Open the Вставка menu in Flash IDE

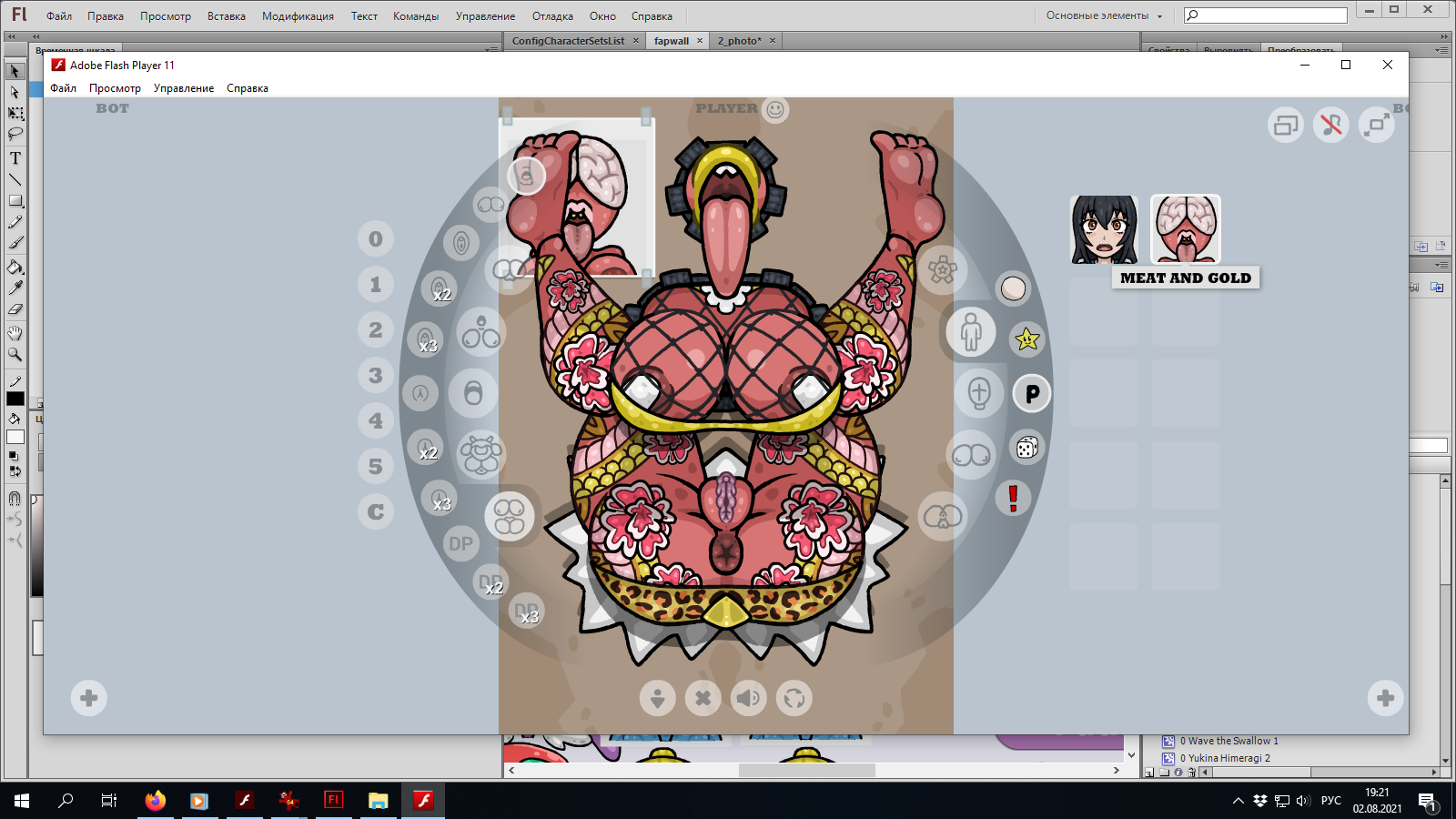(x=227, y=16)
